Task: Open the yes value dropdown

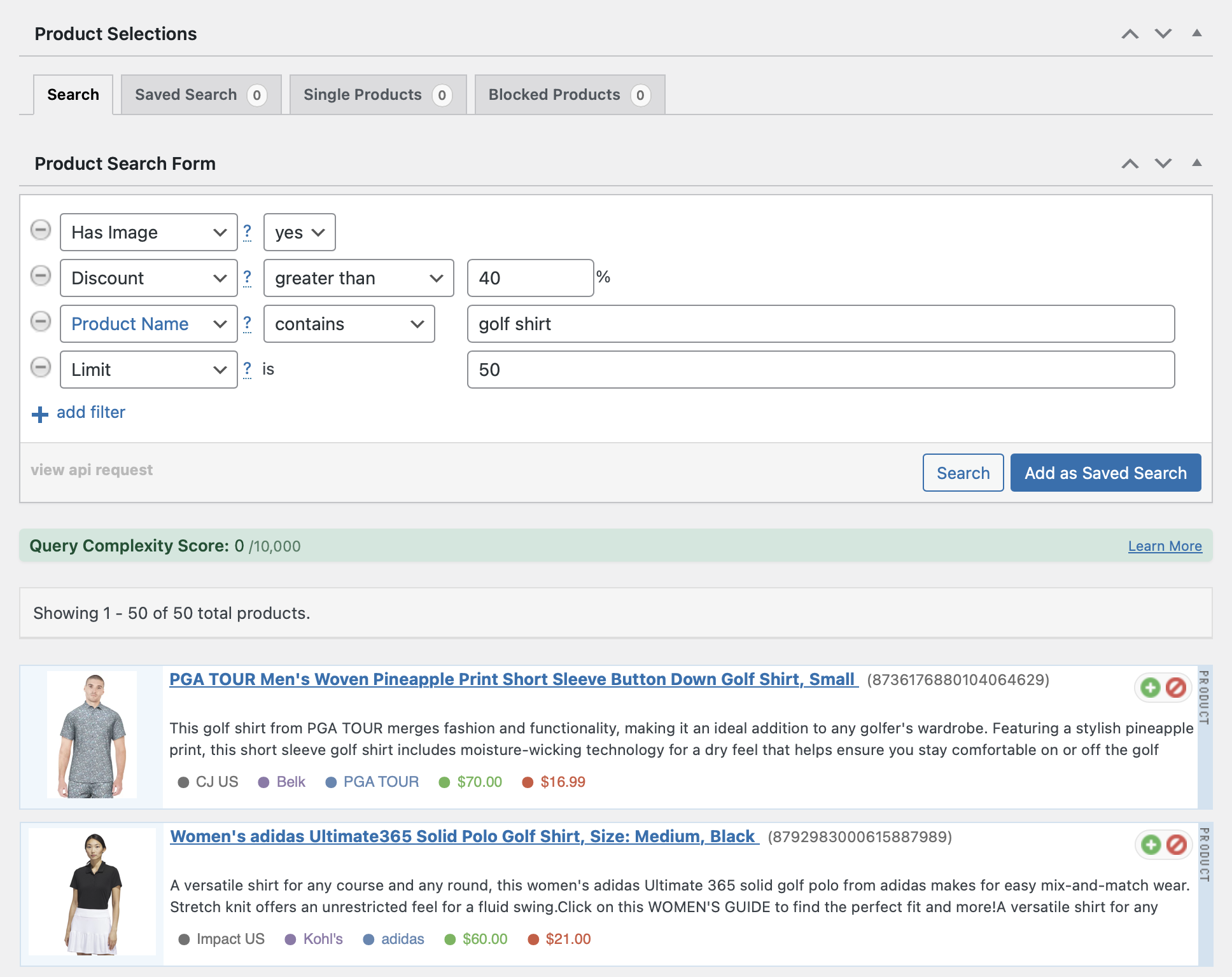Action: point(300,232)
